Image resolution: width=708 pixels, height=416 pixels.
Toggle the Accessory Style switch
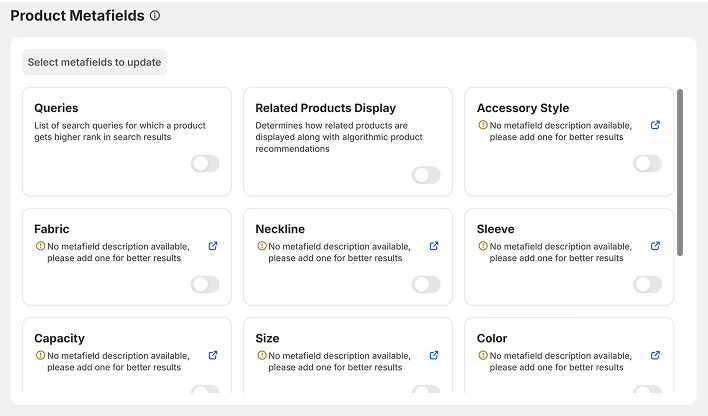click(647, 164)
